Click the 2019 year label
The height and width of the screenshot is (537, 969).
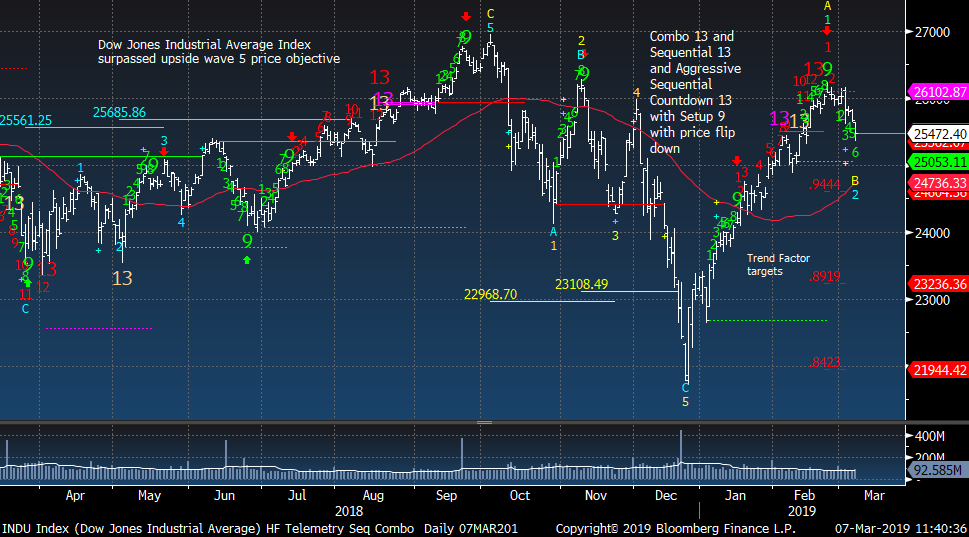(802, 512)
